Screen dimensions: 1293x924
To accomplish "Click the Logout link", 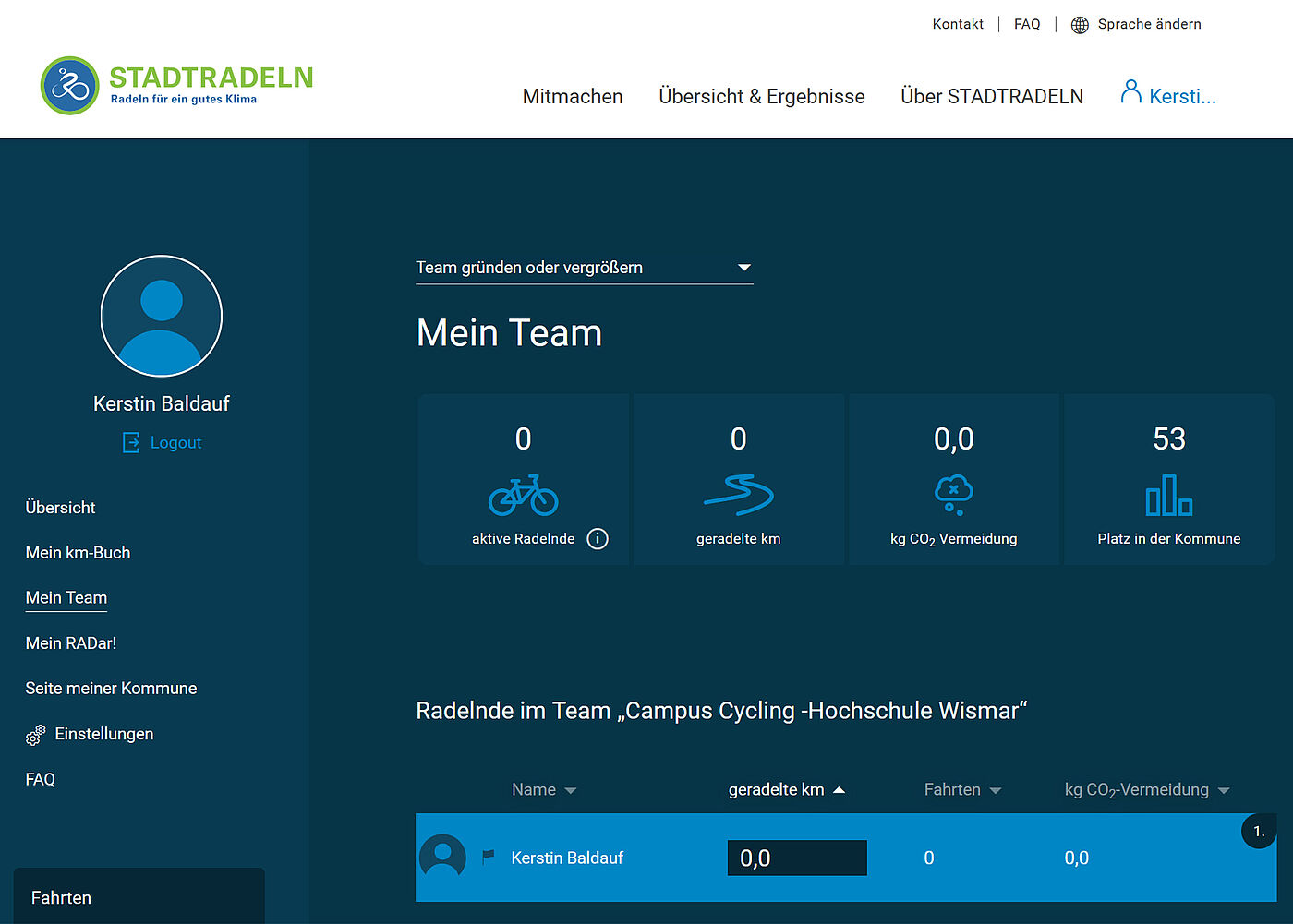I will coord(175,443).
